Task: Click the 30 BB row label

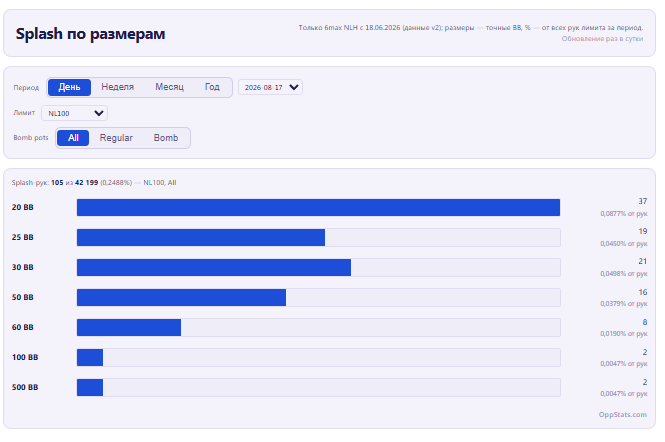Action: [22, 268]
